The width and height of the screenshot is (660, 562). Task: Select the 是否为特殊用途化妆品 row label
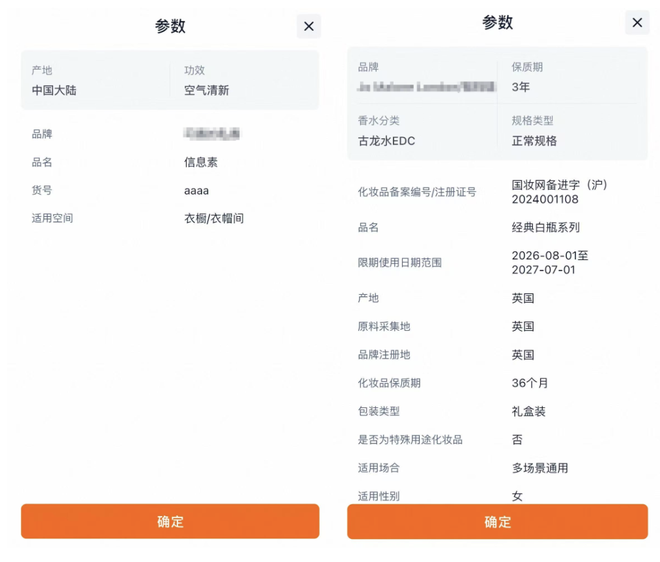pyautogui.click(x=410, y=439)
